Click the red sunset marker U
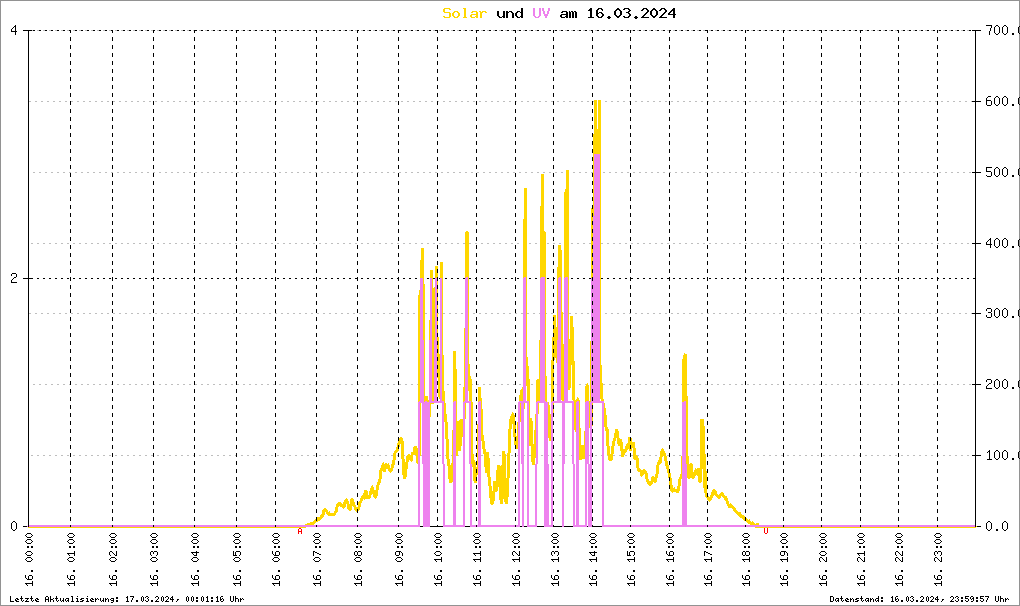Viewport: 1020px width, 606px height. coord(766,531)
